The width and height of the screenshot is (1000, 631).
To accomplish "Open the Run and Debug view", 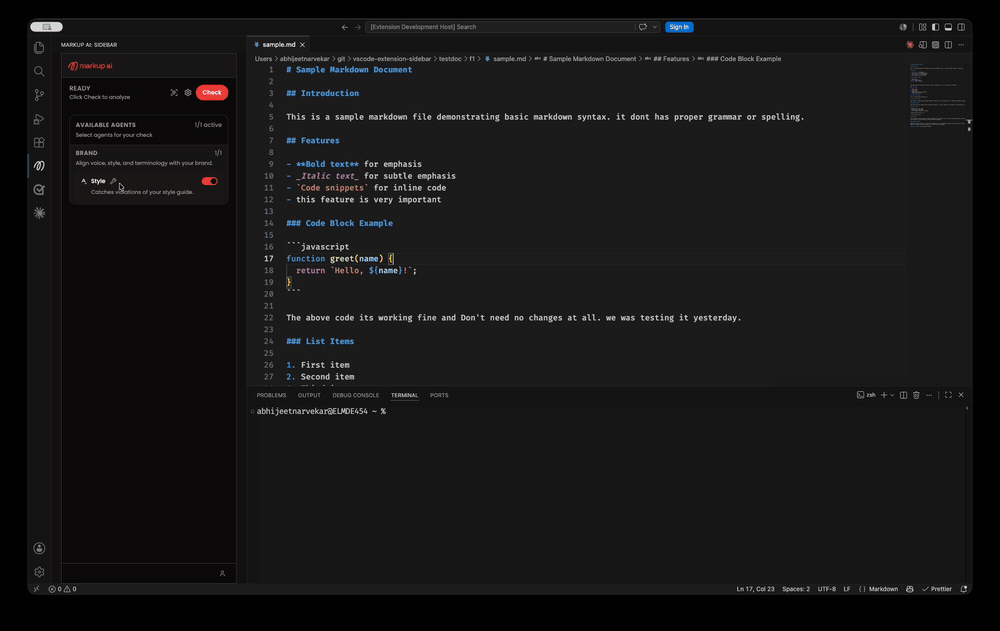I will coord(39,119).
